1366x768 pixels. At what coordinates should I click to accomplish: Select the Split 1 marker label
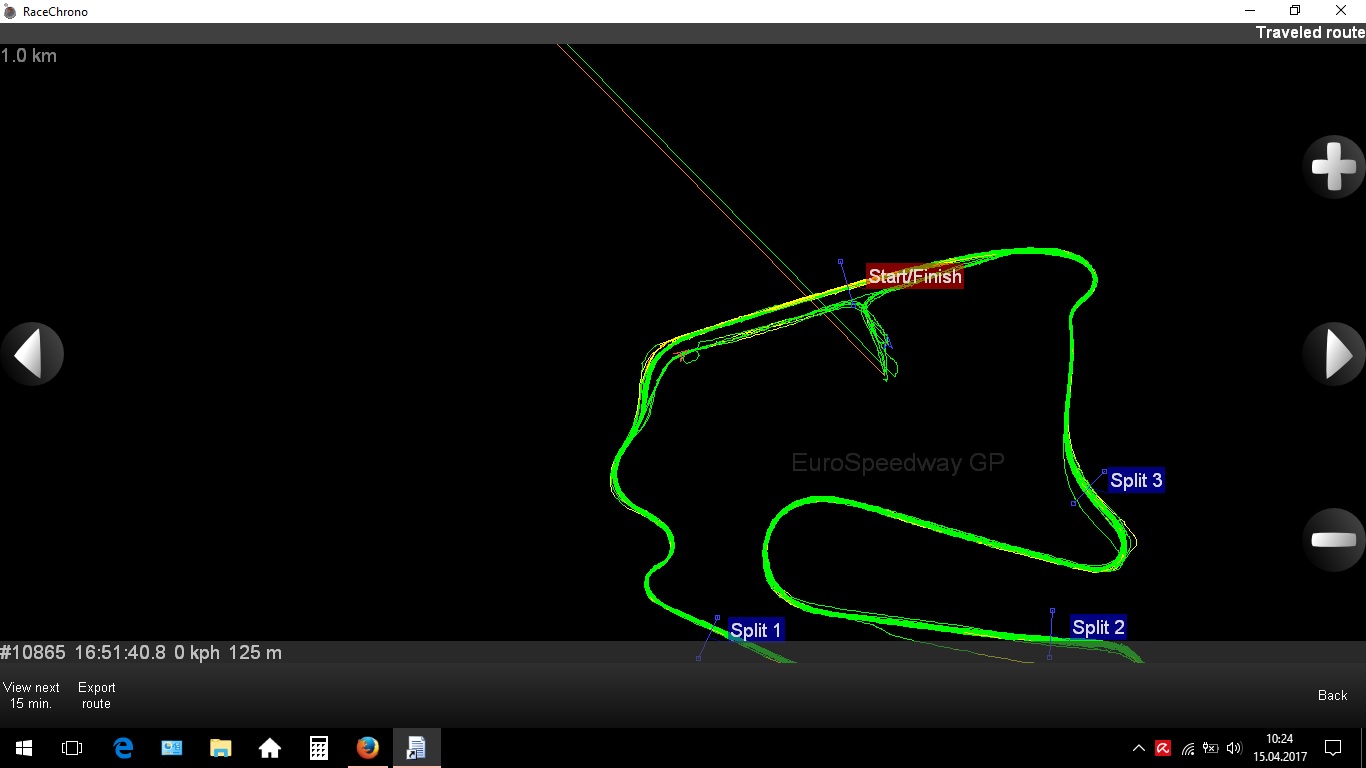(x=755, y=630)
